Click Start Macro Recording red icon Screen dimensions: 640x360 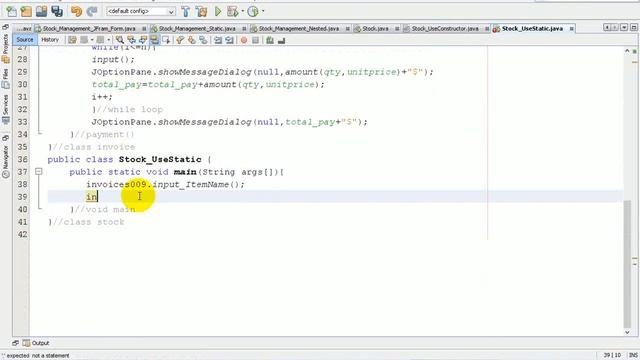click(x=244, y=40)
